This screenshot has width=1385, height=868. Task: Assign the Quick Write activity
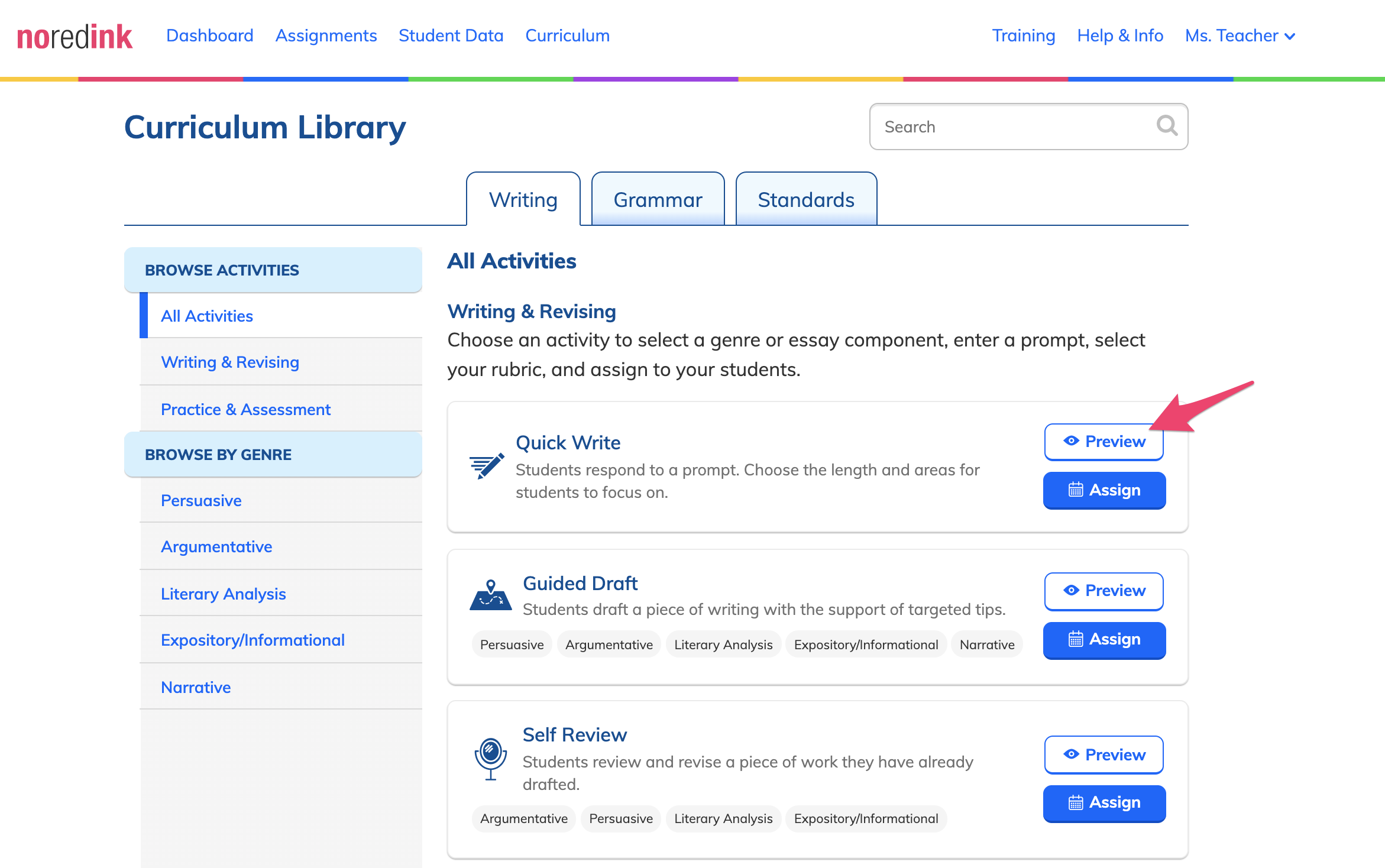pyautogui.click(x=1104, y=490)
